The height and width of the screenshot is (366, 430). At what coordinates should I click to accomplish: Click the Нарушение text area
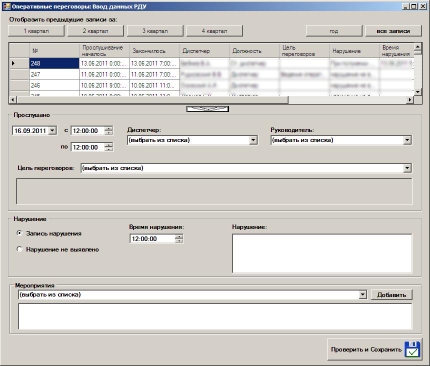pyautogui.click(x=322, y=253)
